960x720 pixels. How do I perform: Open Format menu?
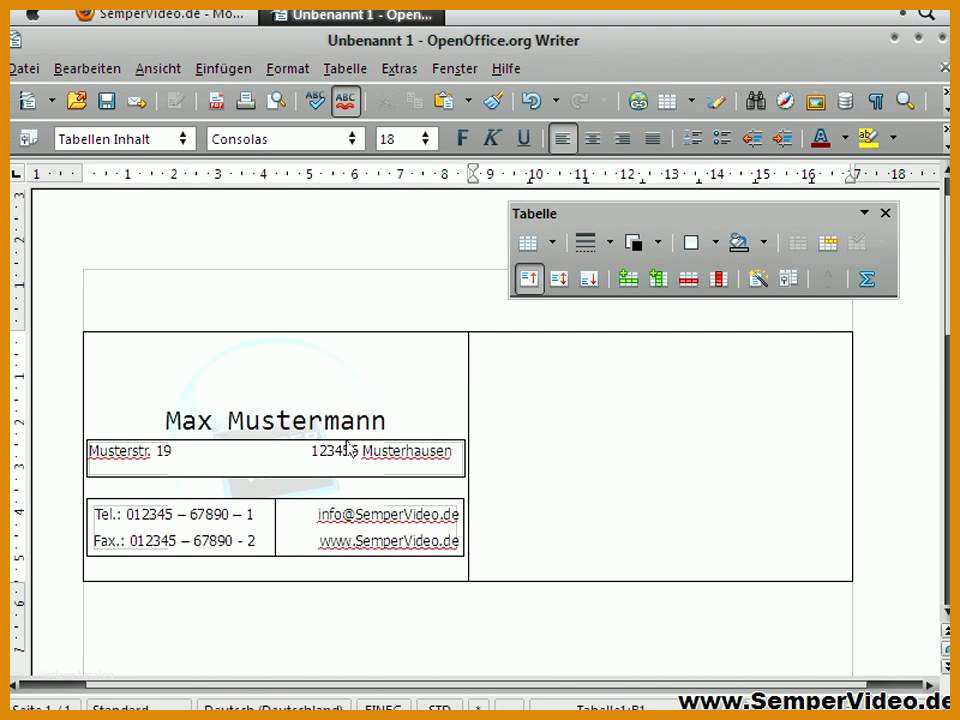(288, 69)
